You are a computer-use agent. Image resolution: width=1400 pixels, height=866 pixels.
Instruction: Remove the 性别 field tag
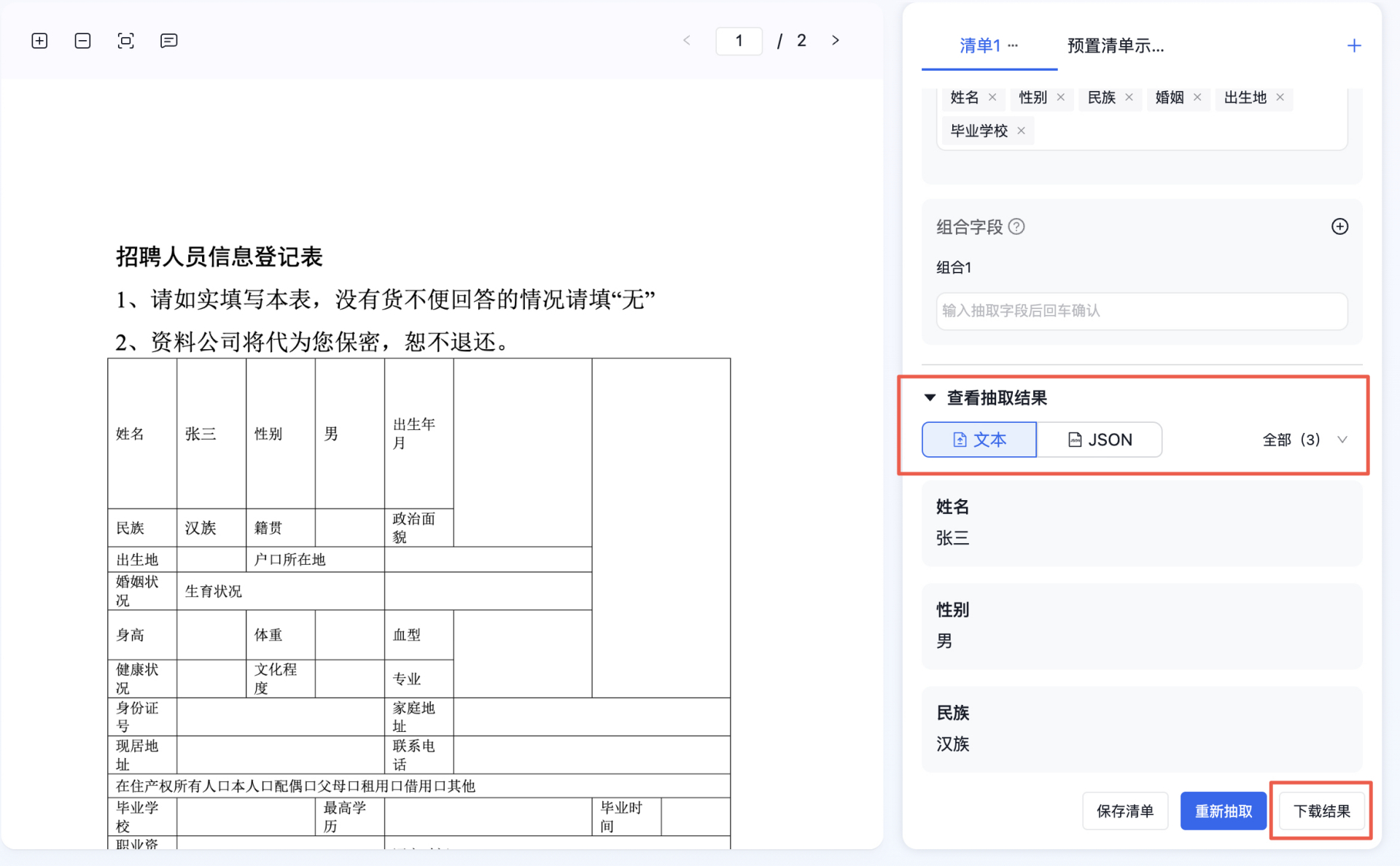click(x=1061, y=97)
